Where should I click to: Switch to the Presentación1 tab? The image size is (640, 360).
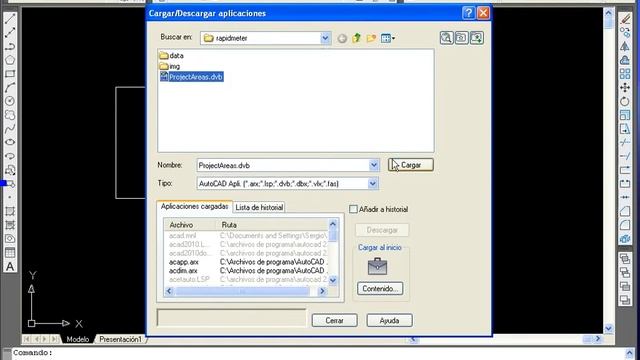coord(120,339)
